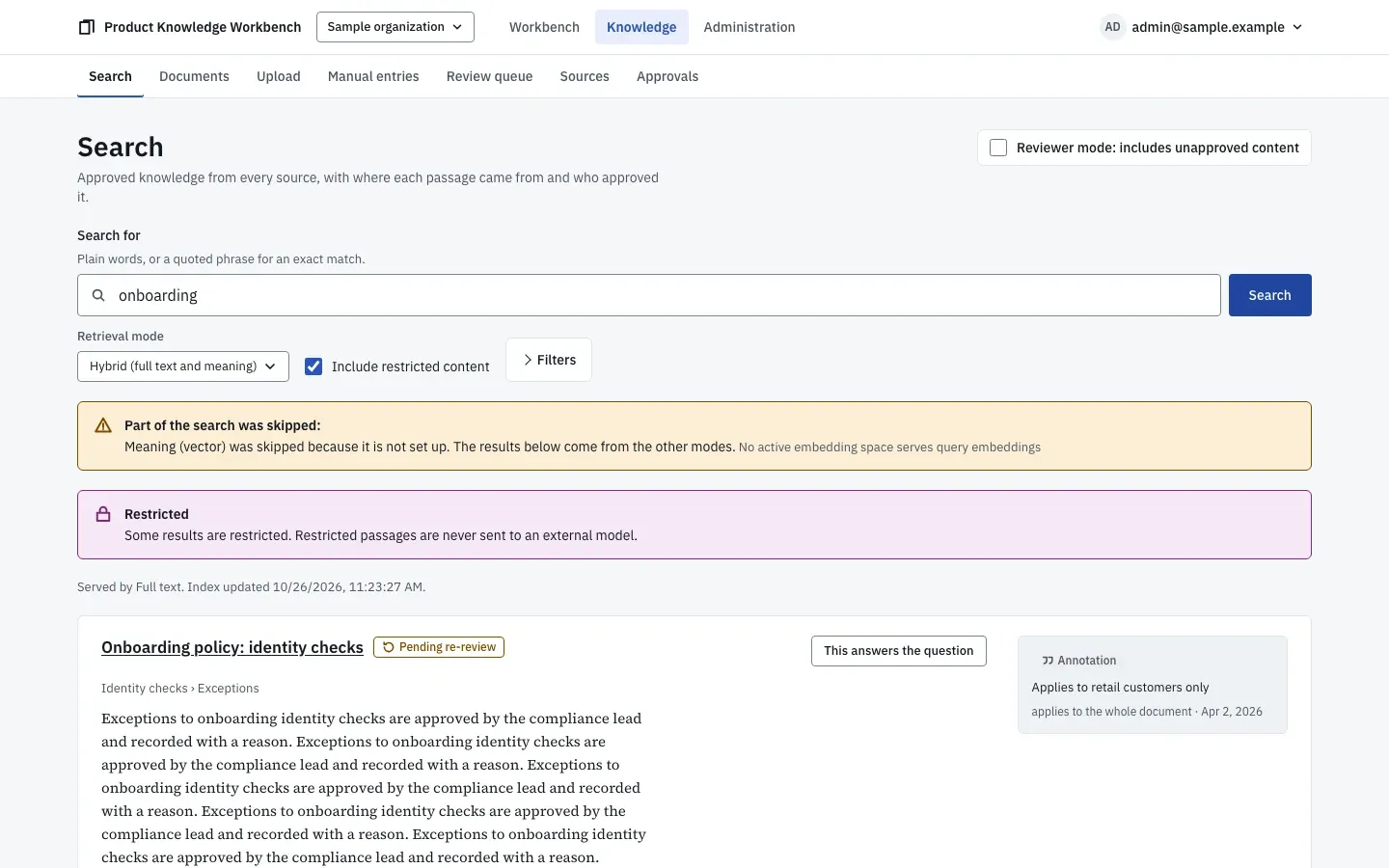Click the Served by Full text status line
Screen dimensions: 1389x868
click(252, 586)
